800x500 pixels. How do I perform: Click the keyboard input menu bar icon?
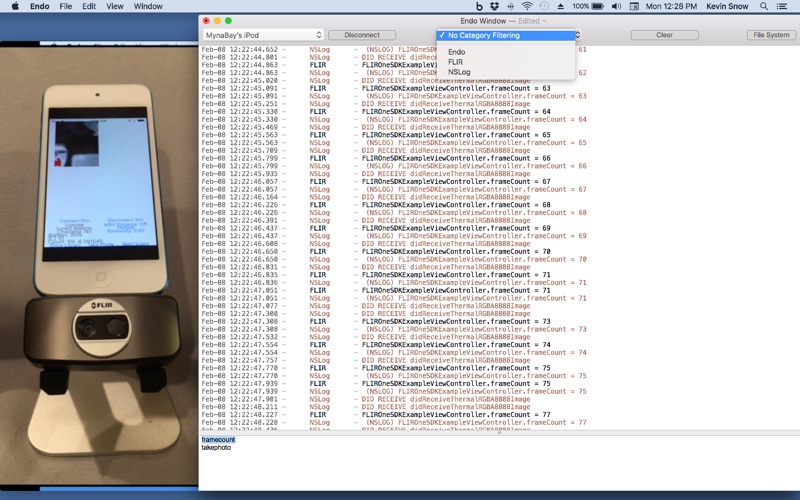[x=634, y=6]
